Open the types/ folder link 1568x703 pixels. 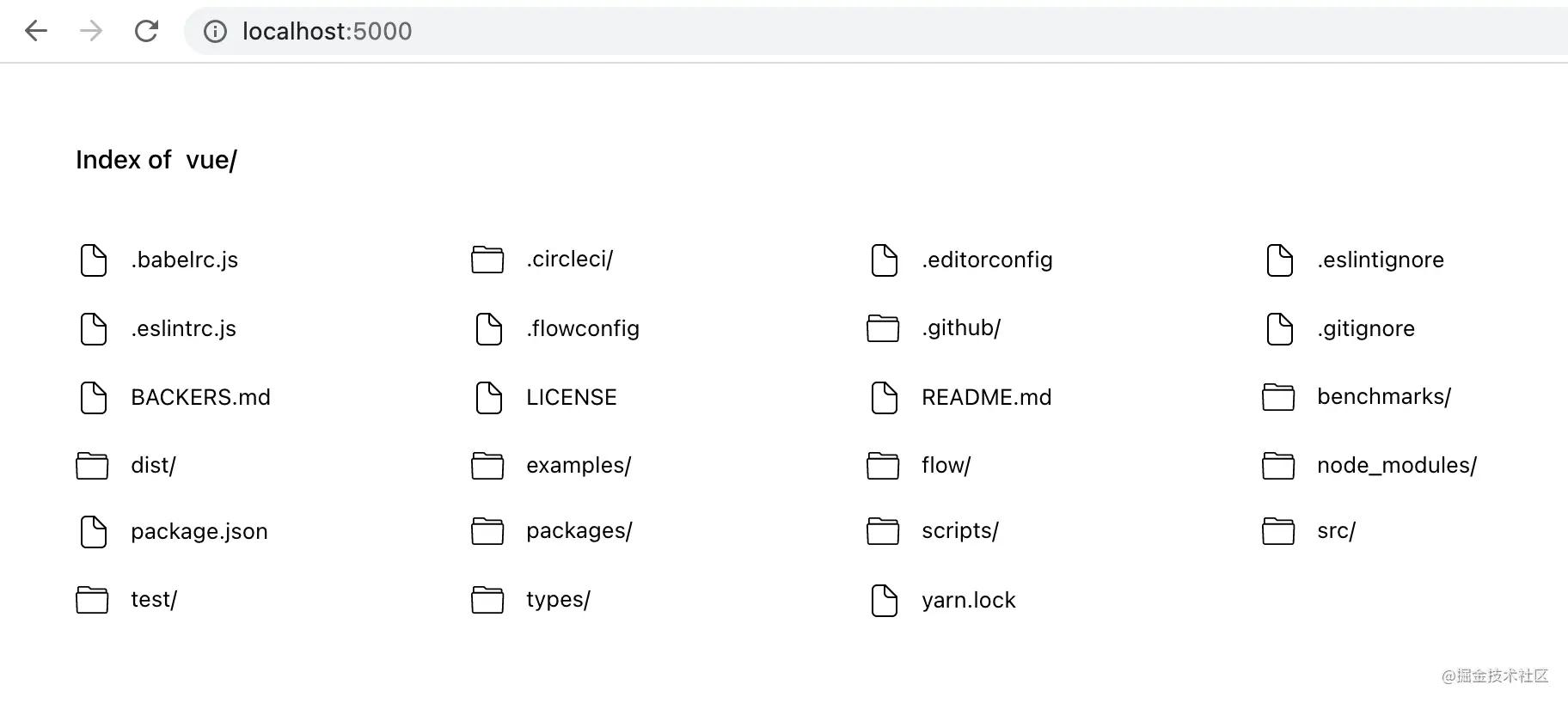point(558,600)
